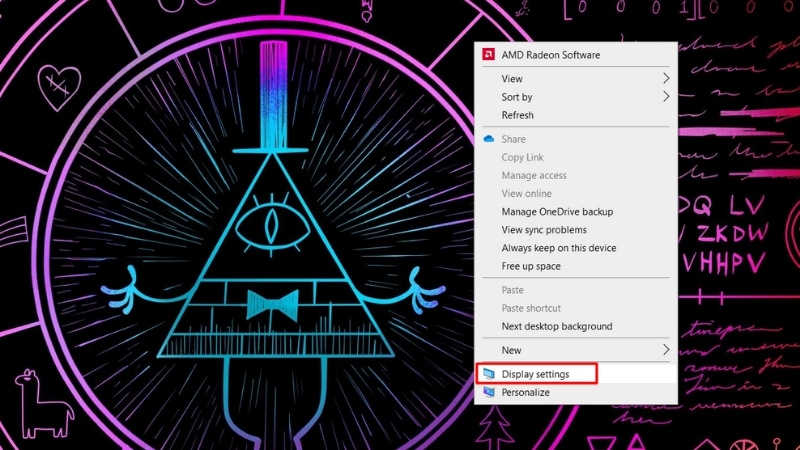800x450 pixels.
Task: Click the AMD Radeon Software red icon
Action: (488, 54)
